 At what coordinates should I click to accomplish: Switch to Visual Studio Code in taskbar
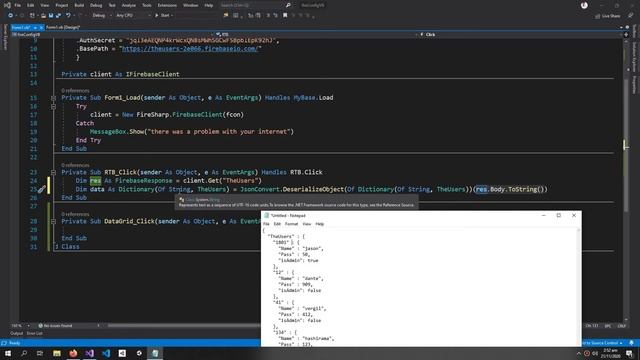click(x=106, y=353)
